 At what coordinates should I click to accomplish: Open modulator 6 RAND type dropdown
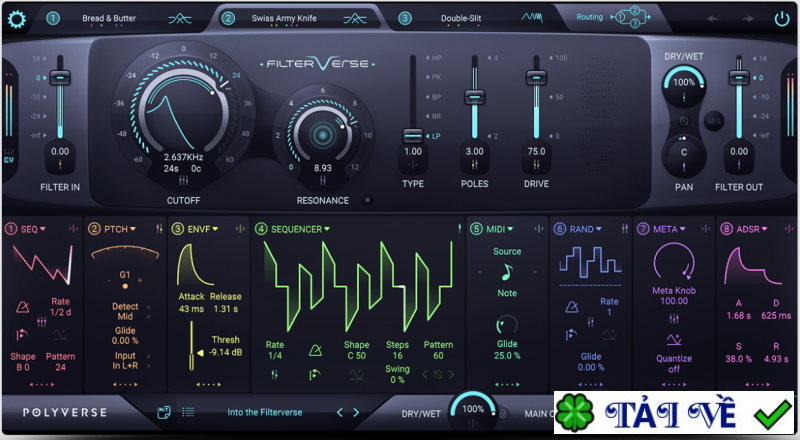point(585,229)
